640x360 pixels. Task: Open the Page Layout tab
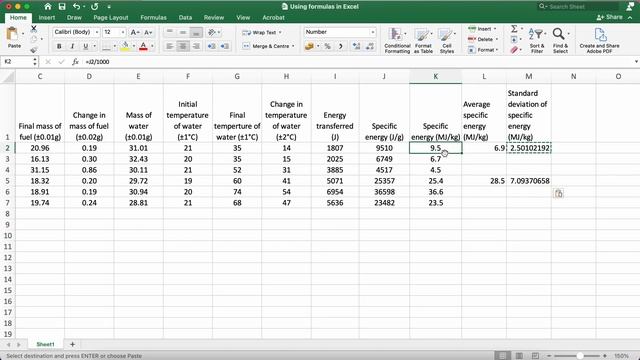pyautogui.click(x=111, y=18)
